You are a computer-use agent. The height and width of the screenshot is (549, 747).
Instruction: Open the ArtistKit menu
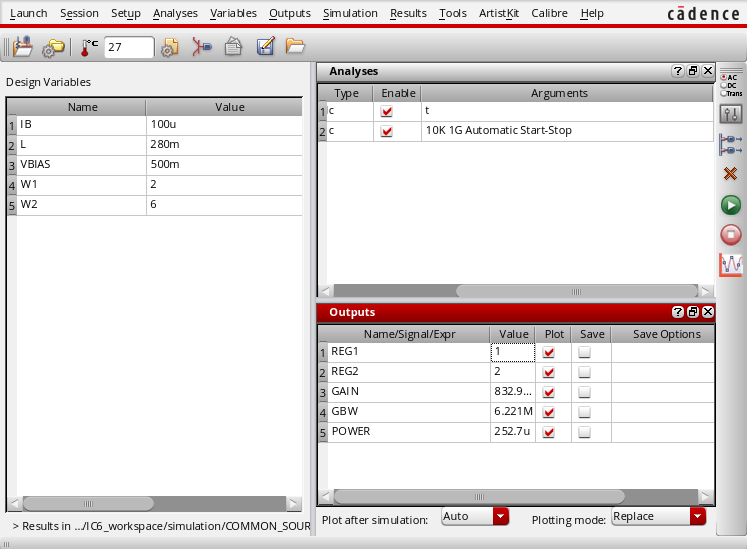(499, 13)
